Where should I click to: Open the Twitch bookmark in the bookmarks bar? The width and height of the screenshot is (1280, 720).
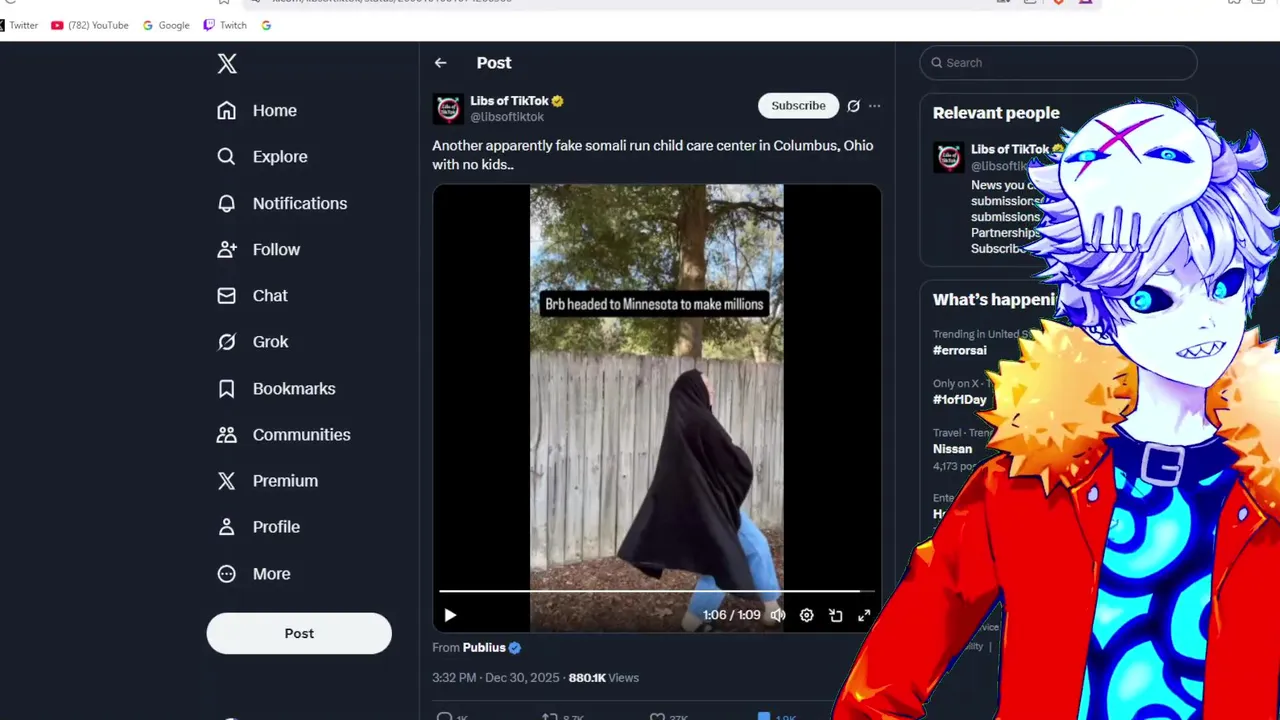click(x=225, y=26)
